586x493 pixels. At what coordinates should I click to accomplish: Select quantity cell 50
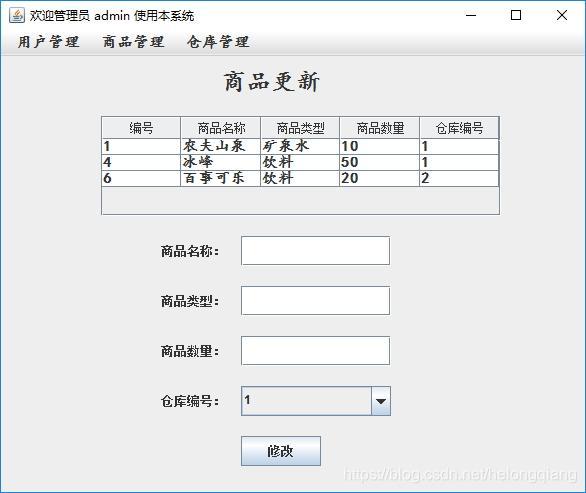click(380, 162)
